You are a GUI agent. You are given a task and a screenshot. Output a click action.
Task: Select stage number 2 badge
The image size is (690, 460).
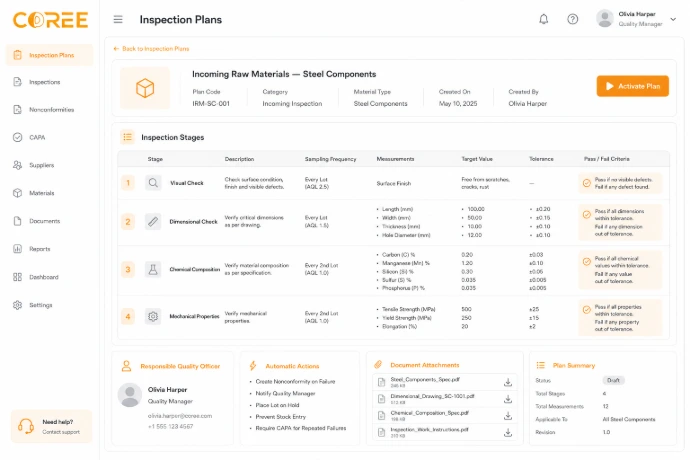point(128,221)
